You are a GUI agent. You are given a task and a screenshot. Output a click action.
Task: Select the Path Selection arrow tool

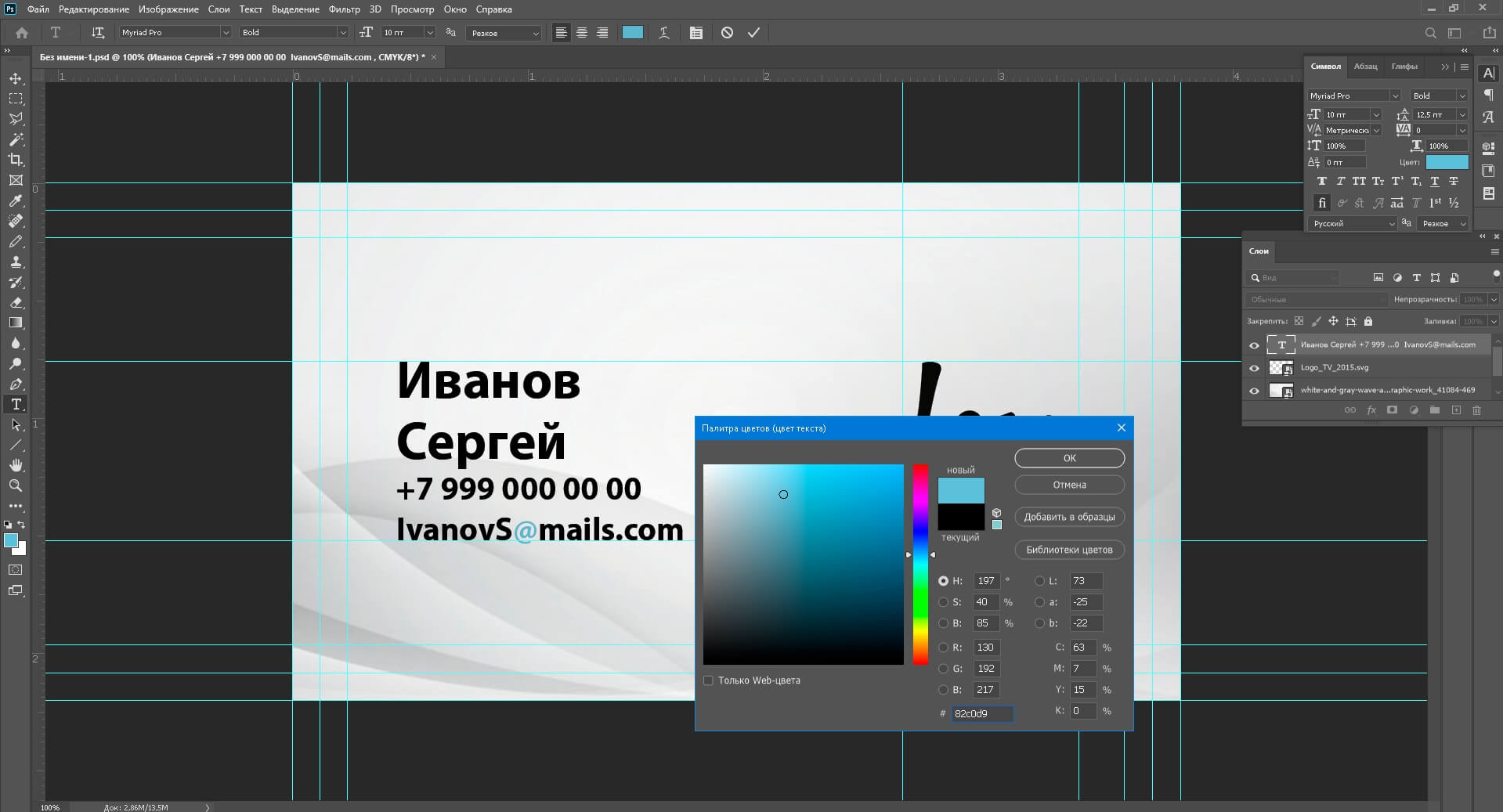pos(16,424)
